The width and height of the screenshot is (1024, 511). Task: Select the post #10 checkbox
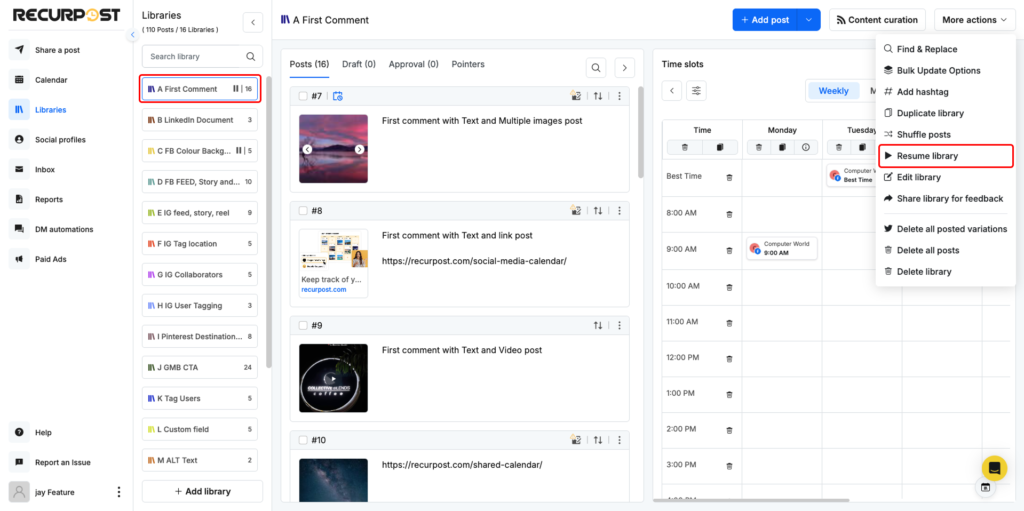302,440
